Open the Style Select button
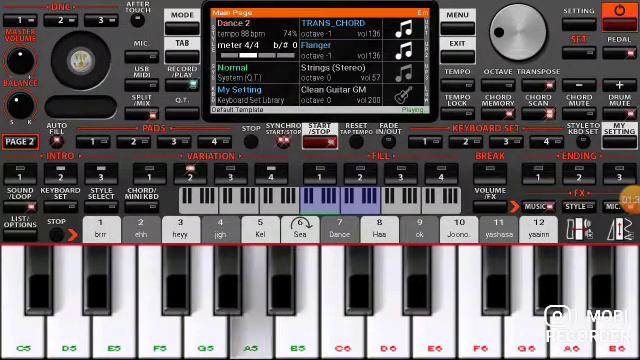Screen dimensions: 640x360 point(101,207)
